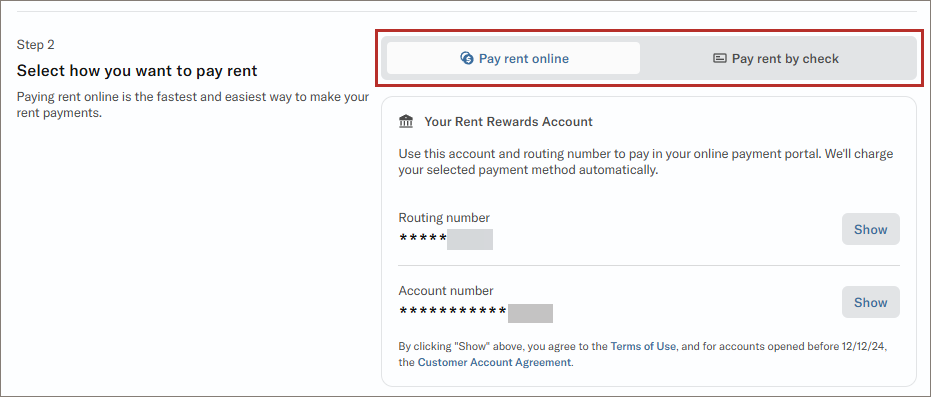Click the bank building icon by Rent Rewards Account
The height and width of the screenshot is (397, 931).
[407, 122]
